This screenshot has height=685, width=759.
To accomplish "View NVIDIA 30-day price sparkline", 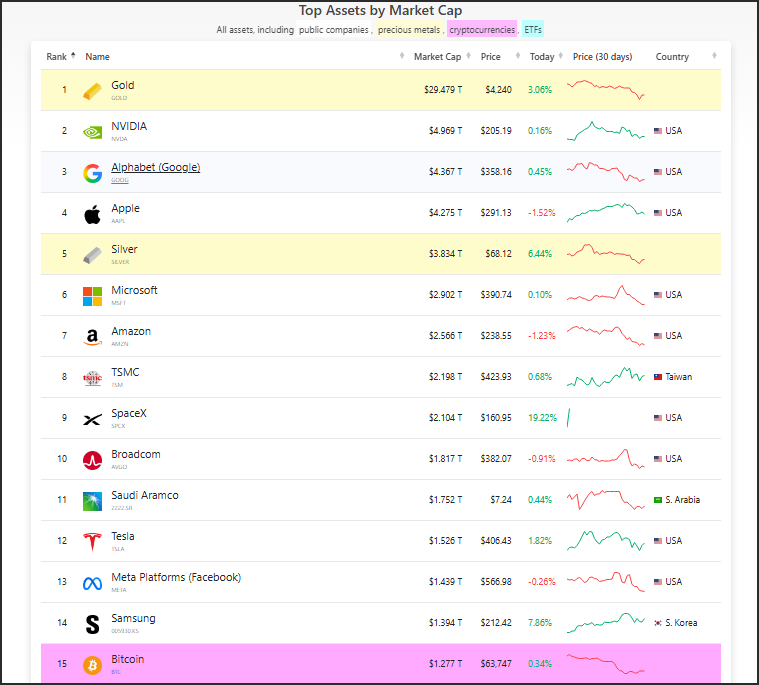I will [606, 131].
